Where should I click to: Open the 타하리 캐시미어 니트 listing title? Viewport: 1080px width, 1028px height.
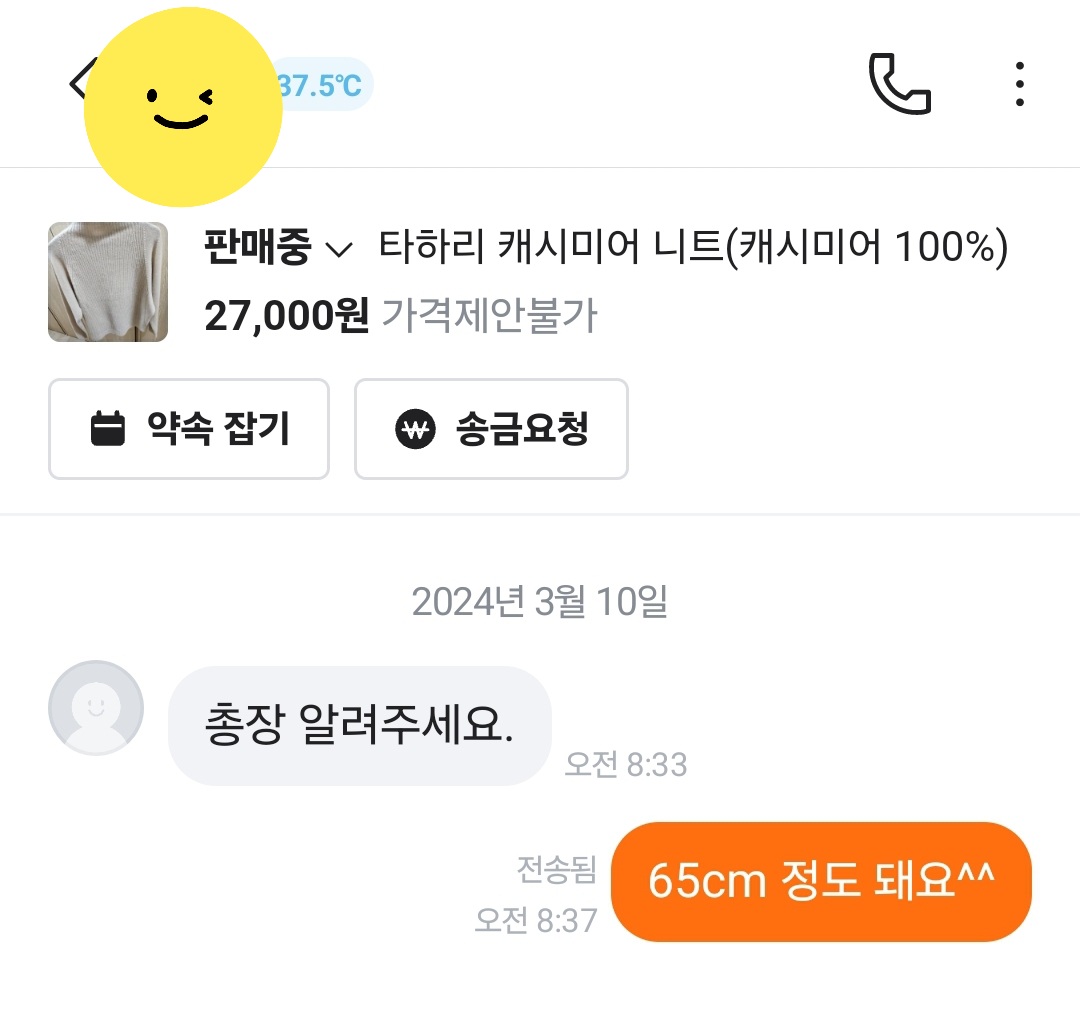tap(693, 247)
